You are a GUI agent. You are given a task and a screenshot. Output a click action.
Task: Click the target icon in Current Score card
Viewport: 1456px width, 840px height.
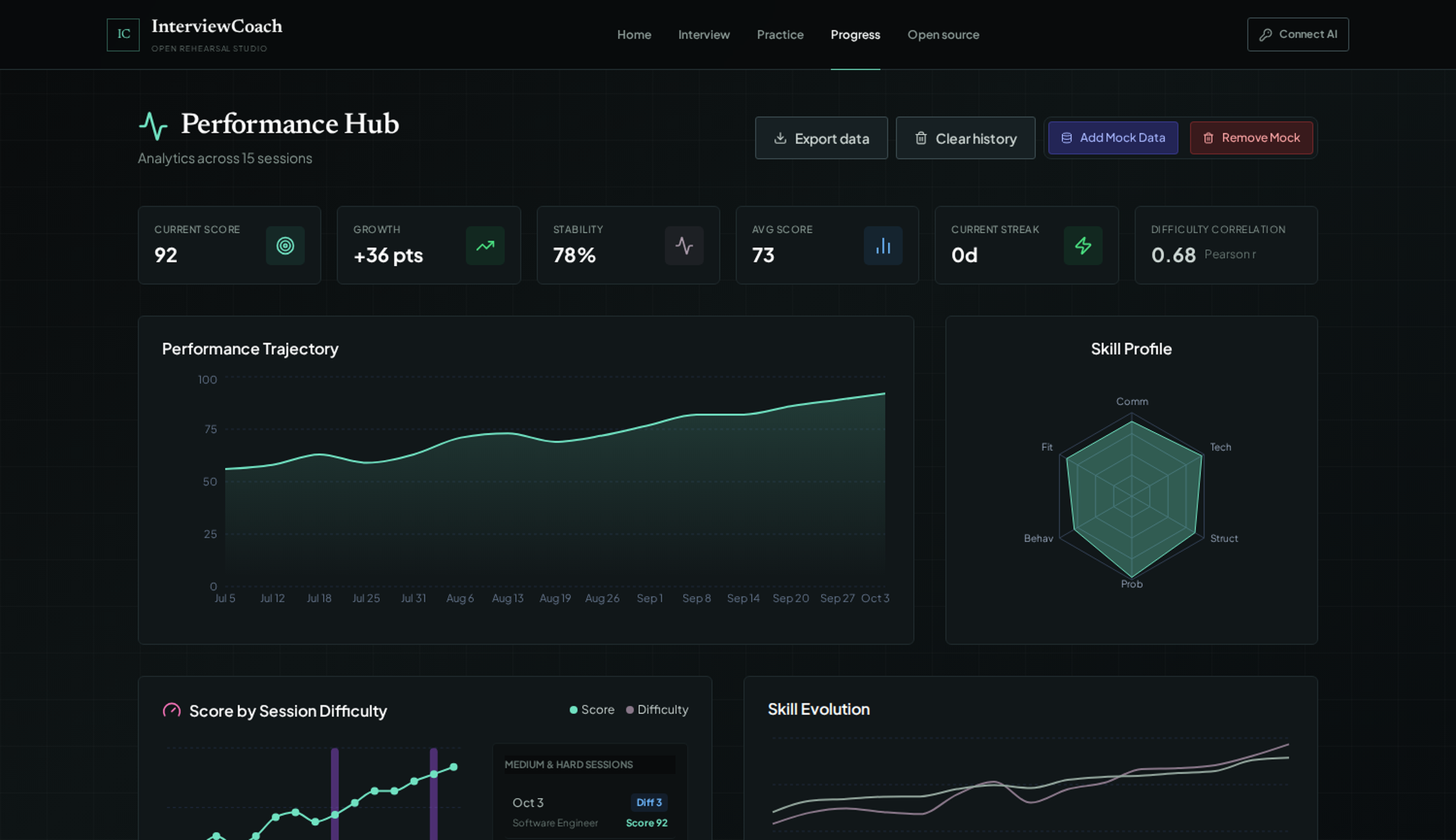(x=285, y=245)
